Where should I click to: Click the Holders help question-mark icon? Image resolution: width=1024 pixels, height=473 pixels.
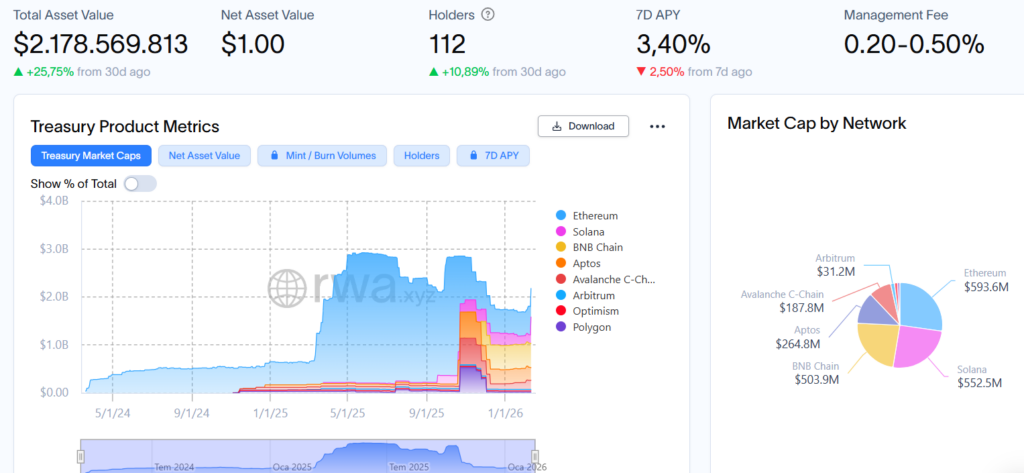pyautogui.click(x=487, y=14)
